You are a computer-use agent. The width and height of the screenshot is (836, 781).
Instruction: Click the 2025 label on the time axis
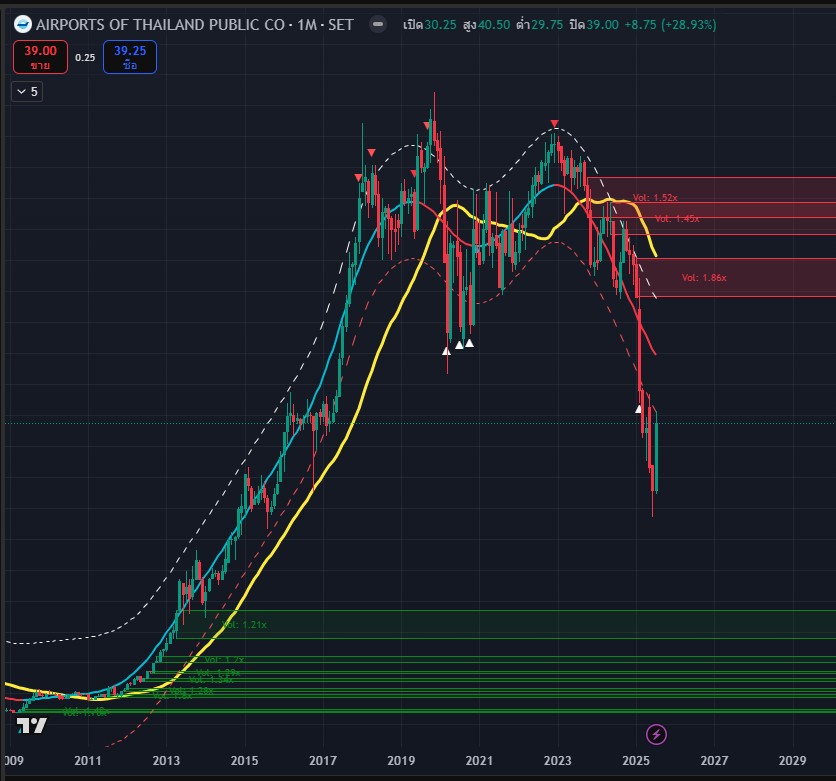pos(636,761)
